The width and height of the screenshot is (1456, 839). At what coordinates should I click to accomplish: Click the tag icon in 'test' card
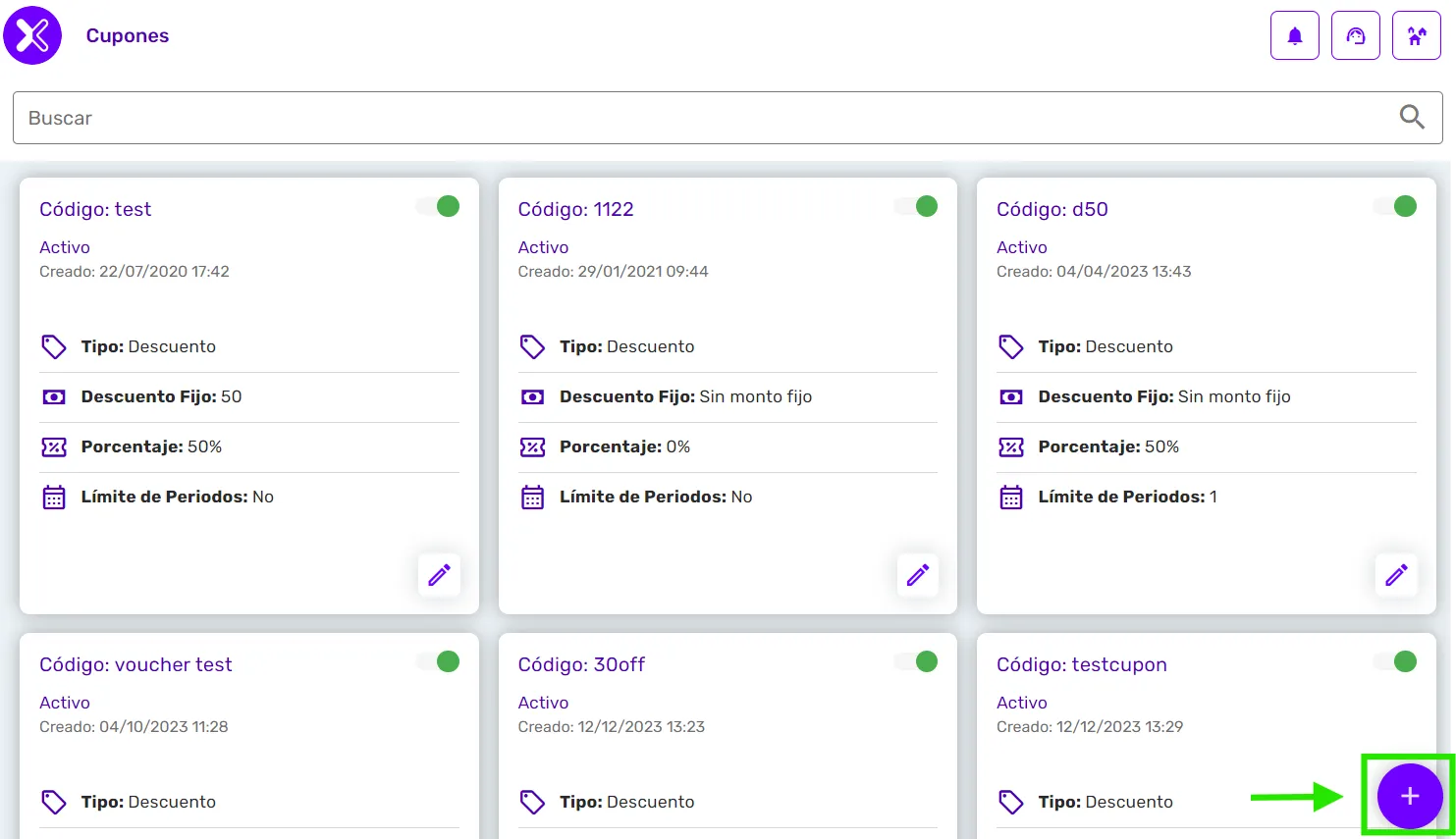(54, 346)
